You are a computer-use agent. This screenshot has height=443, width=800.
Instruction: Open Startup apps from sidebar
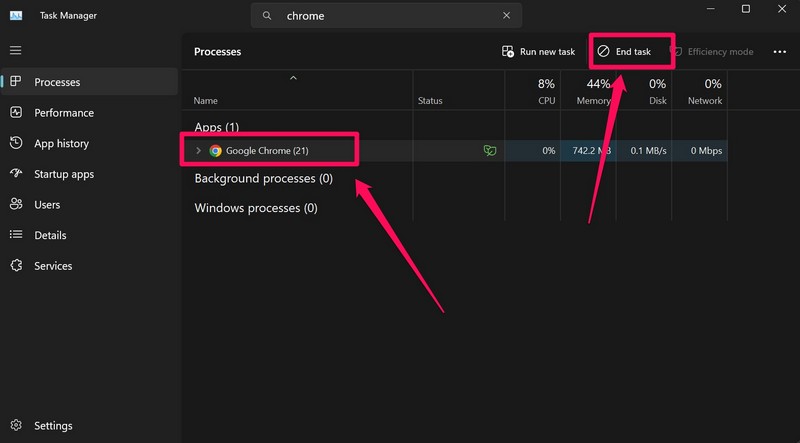click(16, 174)
